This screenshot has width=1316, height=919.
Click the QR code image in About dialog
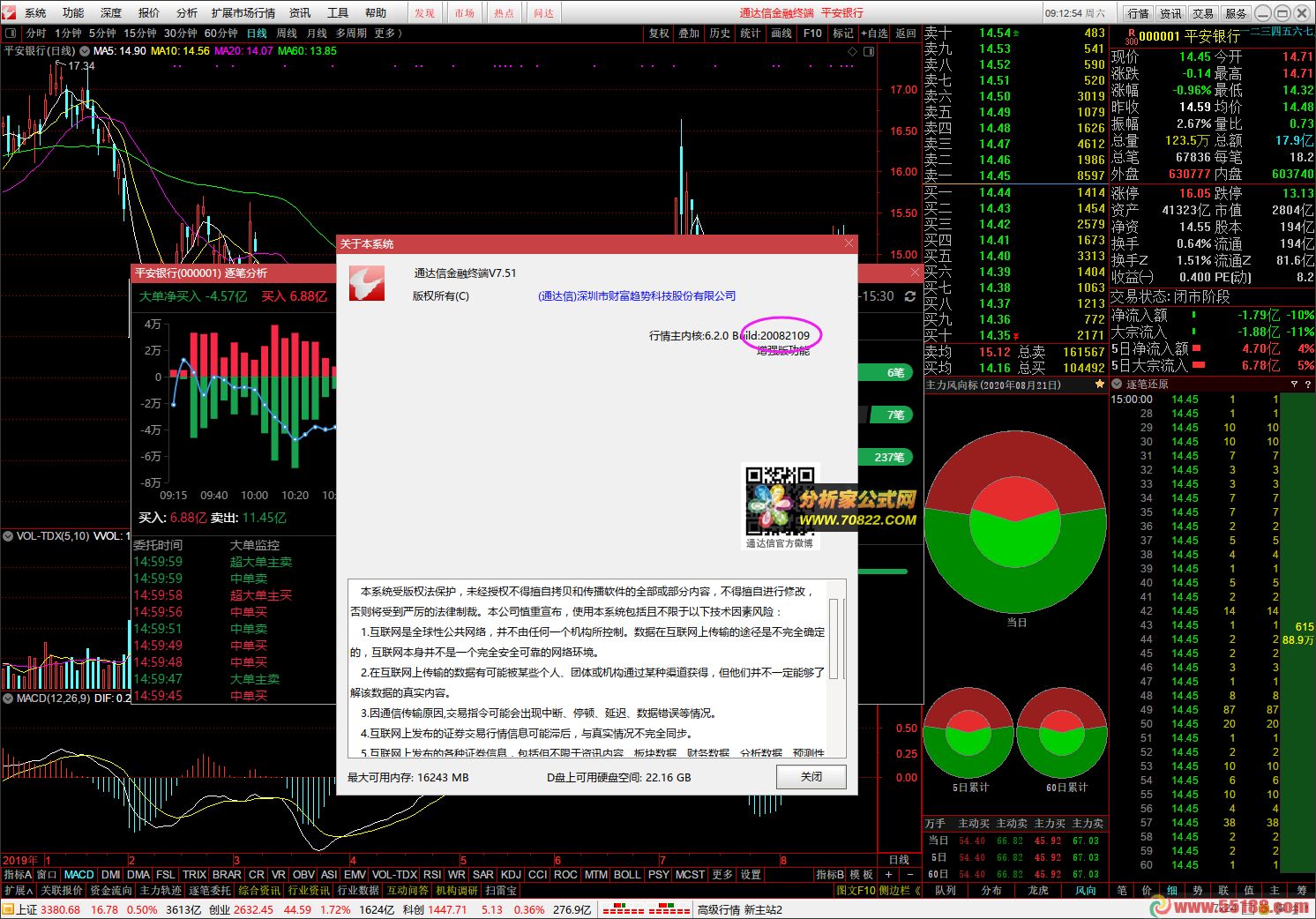pos(781,500)
